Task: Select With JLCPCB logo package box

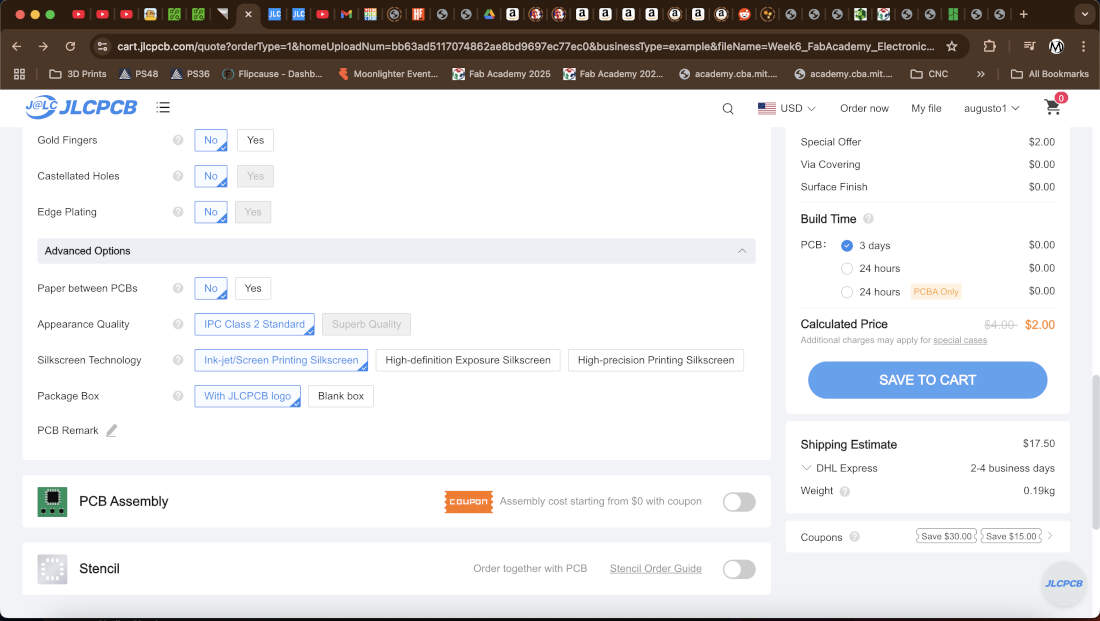Action: (247, 396)
